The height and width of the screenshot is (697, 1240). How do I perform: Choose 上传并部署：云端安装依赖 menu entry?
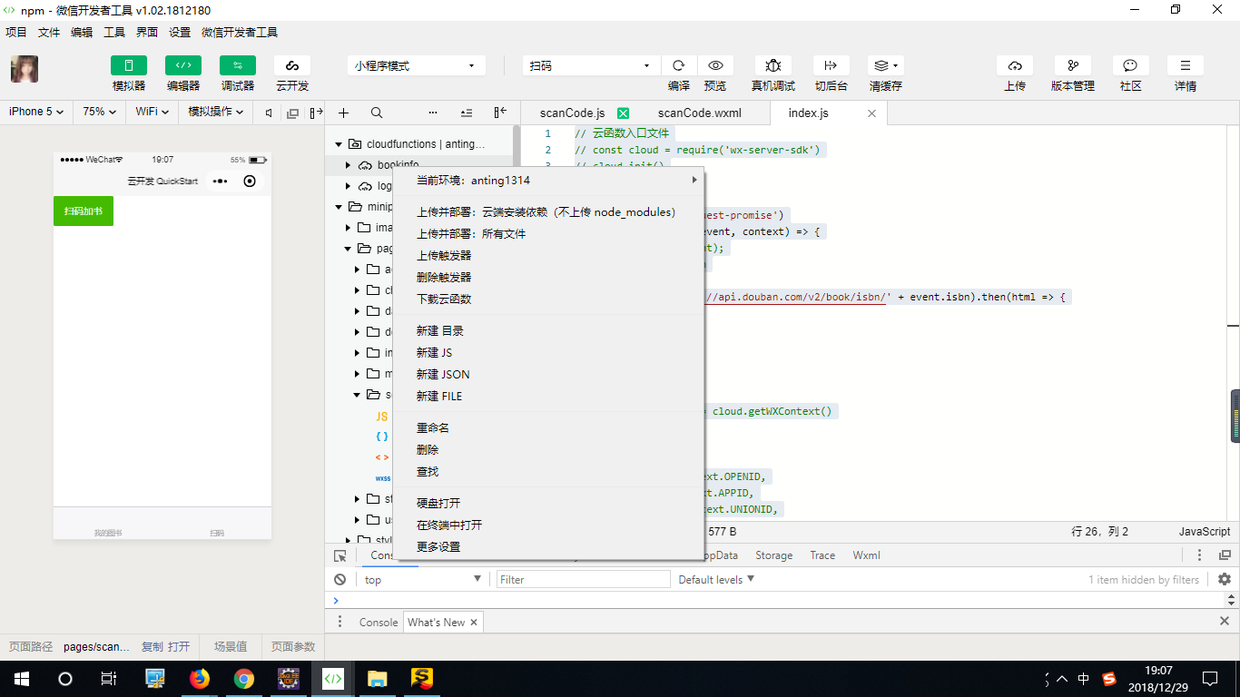coord(548,212)
